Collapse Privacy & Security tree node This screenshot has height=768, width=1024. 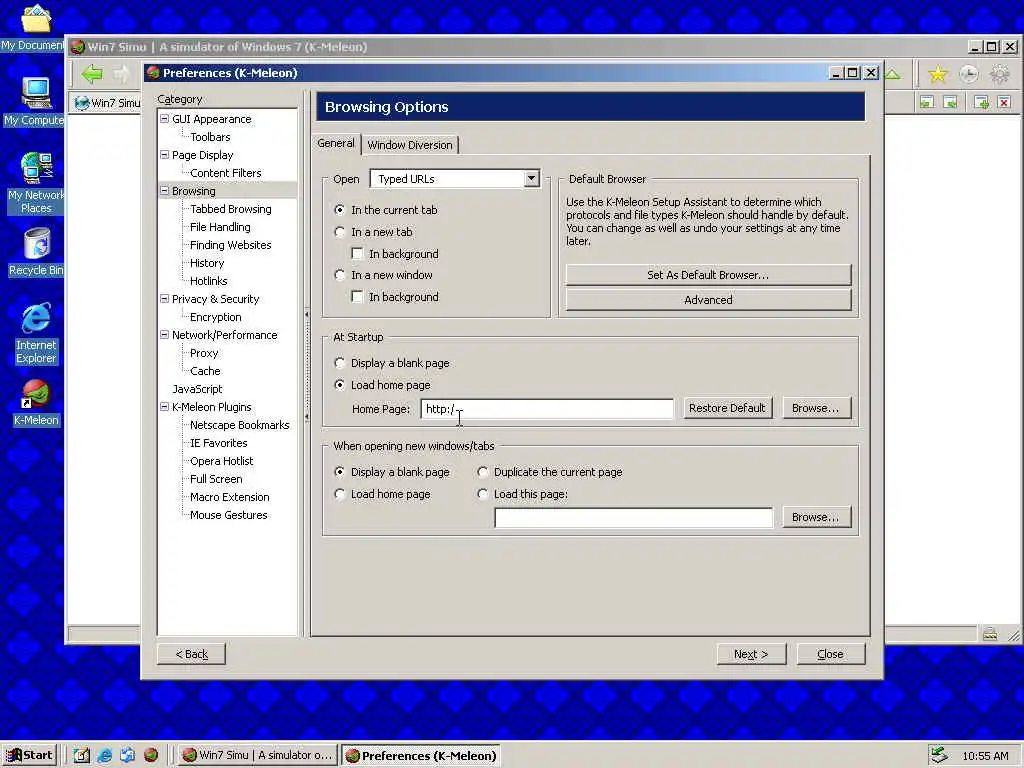coord(165,298)
